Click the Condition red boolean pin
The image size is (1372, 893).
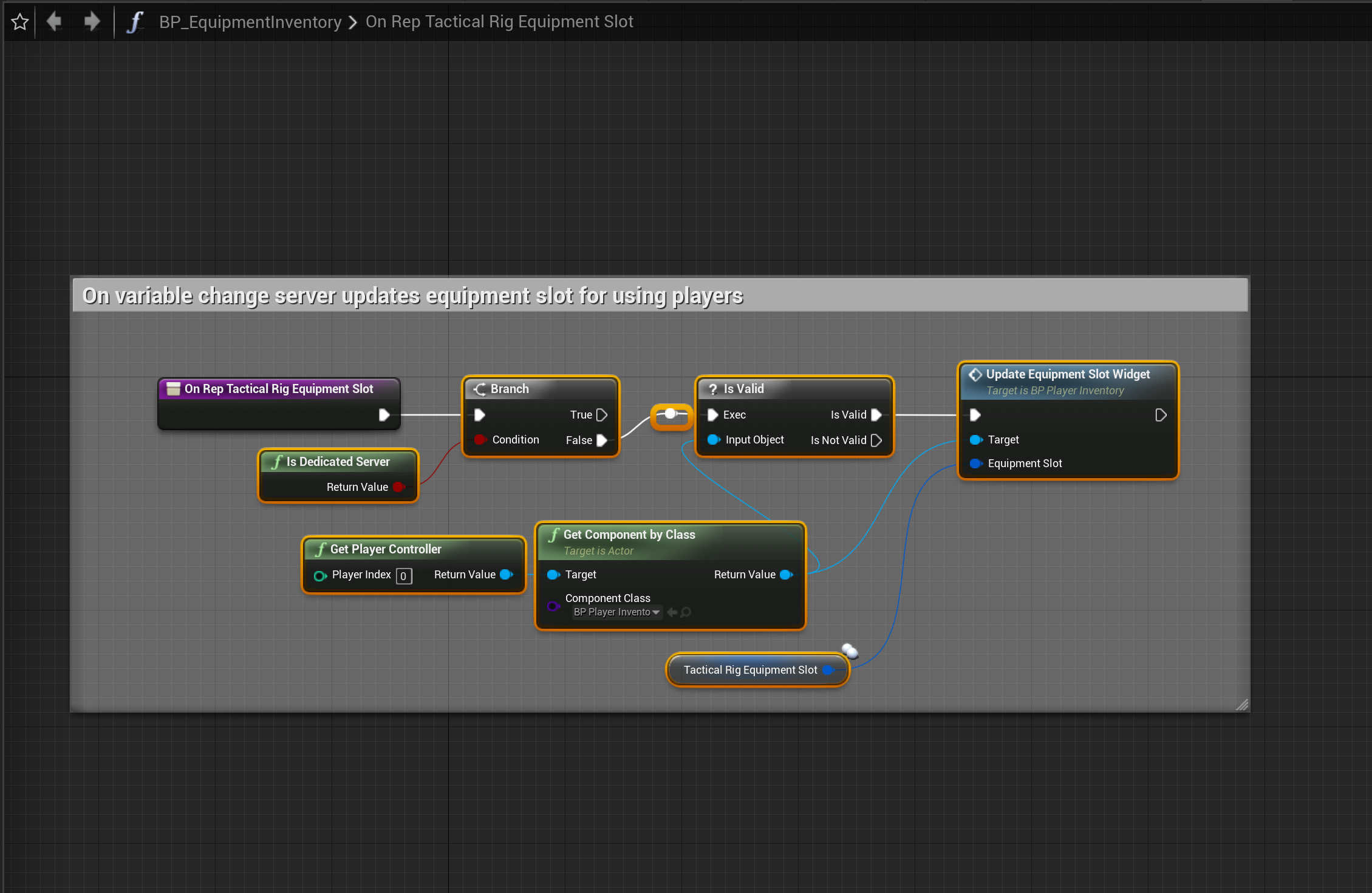coord(480,440)
